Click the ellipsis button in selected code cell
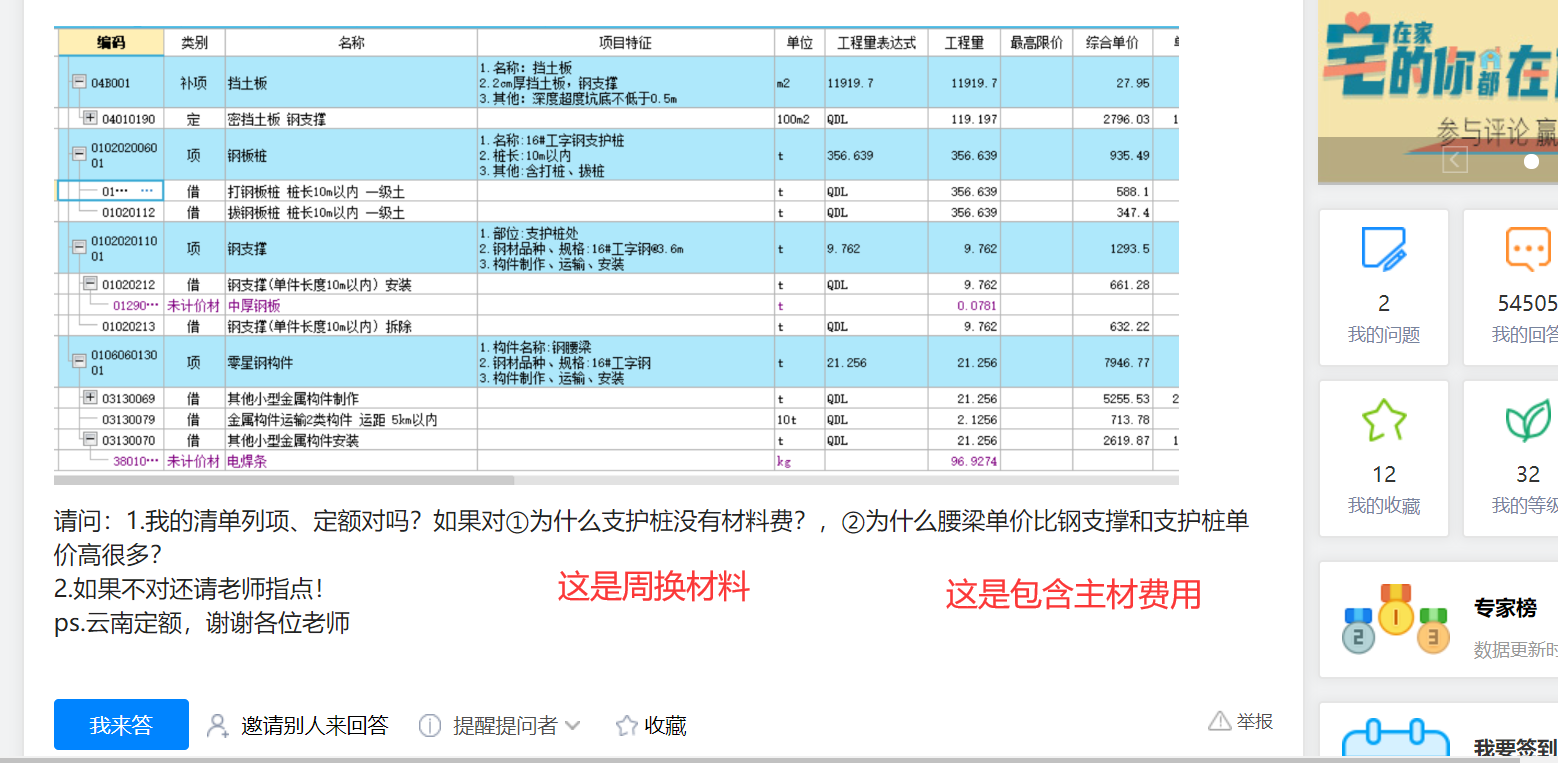Image resolution: width=1558 pixels, height=763 pixels. pos(146,190)
